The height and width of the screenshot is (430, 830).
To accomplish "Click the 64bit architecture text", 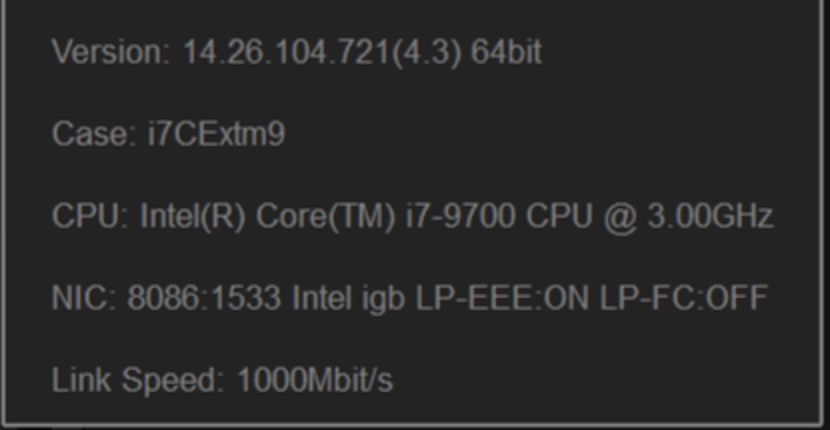I will (506, 52).
